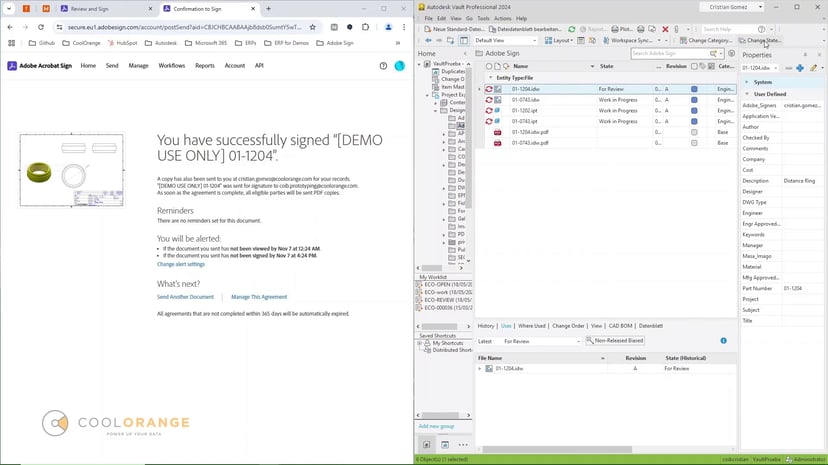Click the blue info icon in Uses tab

(x=723, y=340)
